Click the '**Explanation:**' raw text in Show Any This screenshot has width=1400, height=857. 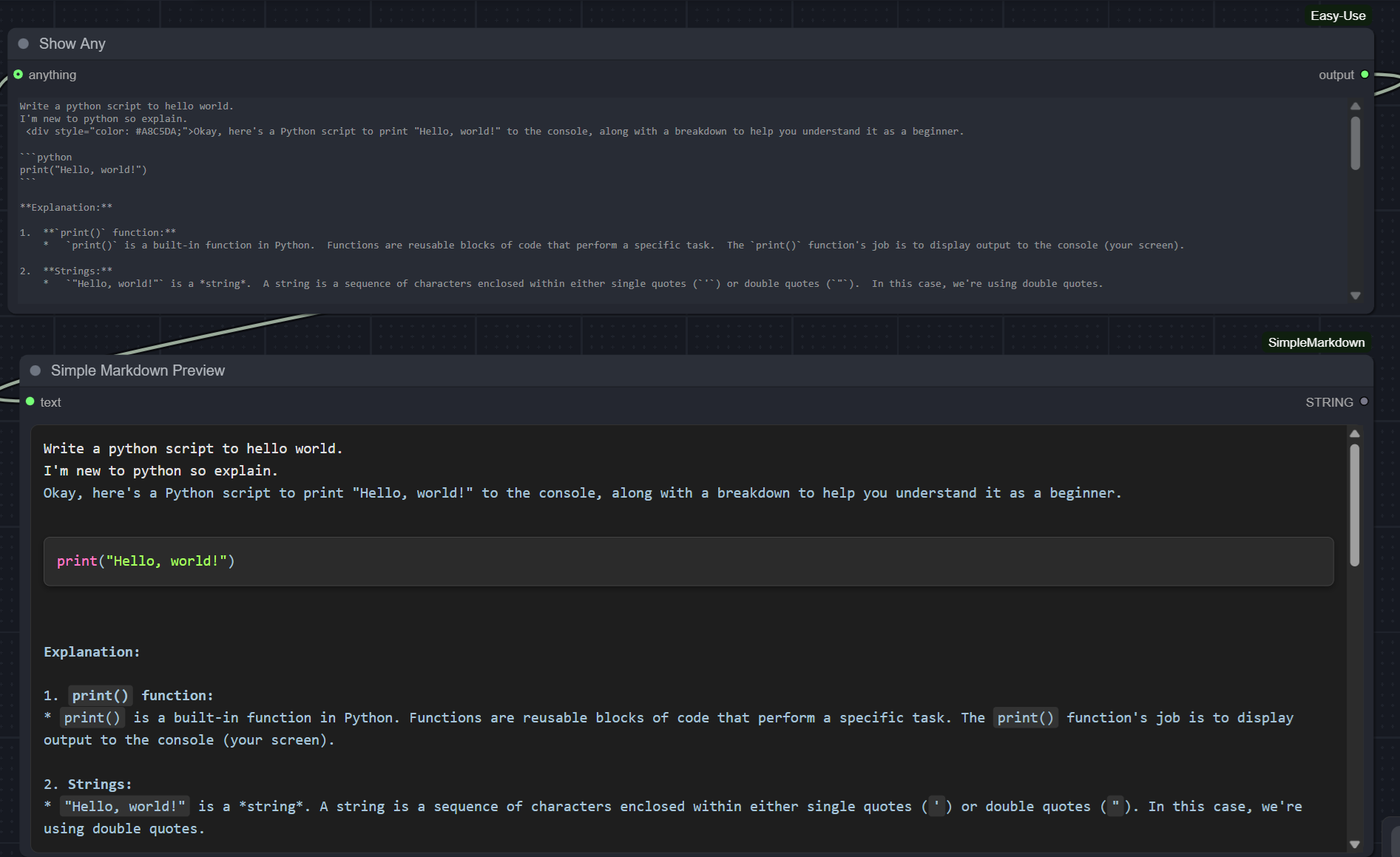(66, 208)
